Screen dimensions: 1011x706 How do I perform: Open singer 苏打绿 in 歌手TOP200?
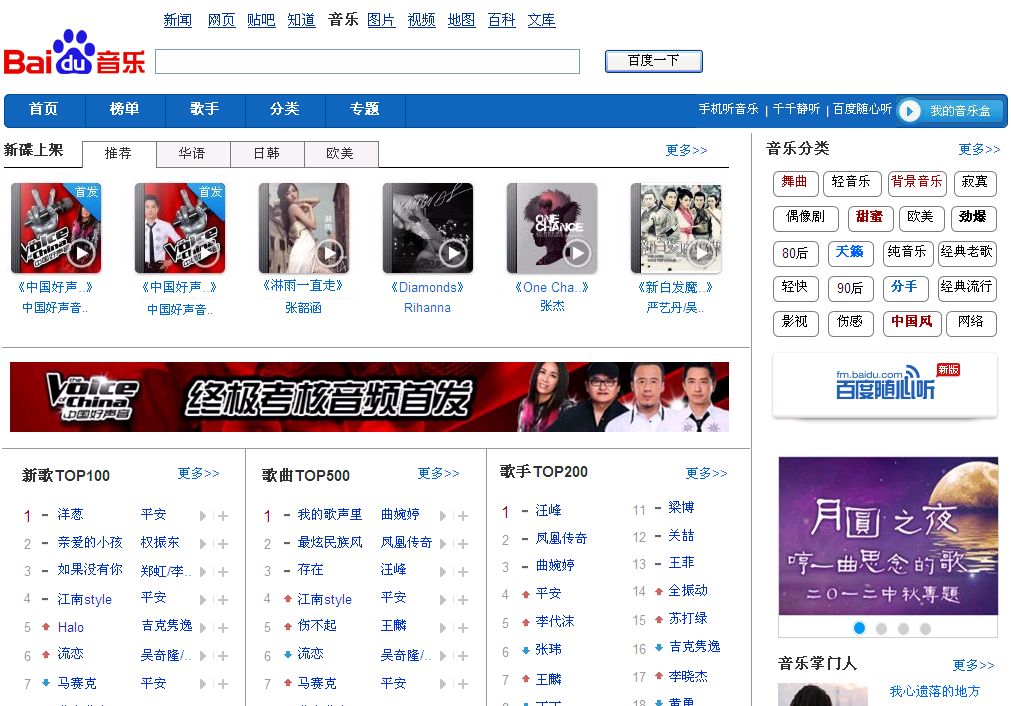pos(688,618)
